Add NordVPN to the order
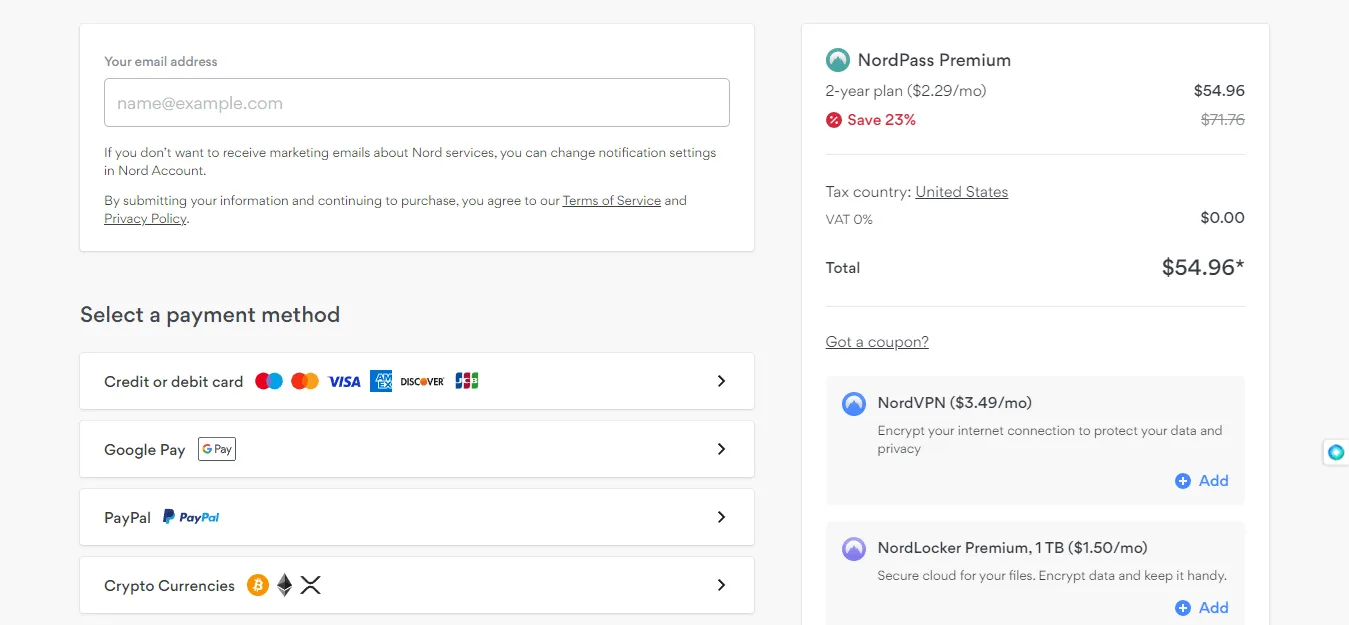 pos(1202,481)
